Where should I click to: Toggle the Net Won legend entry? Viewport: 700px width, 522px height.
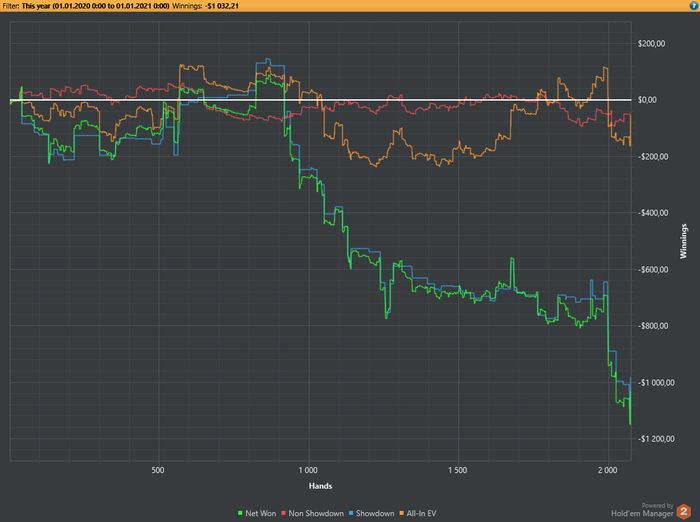[257, 514]
